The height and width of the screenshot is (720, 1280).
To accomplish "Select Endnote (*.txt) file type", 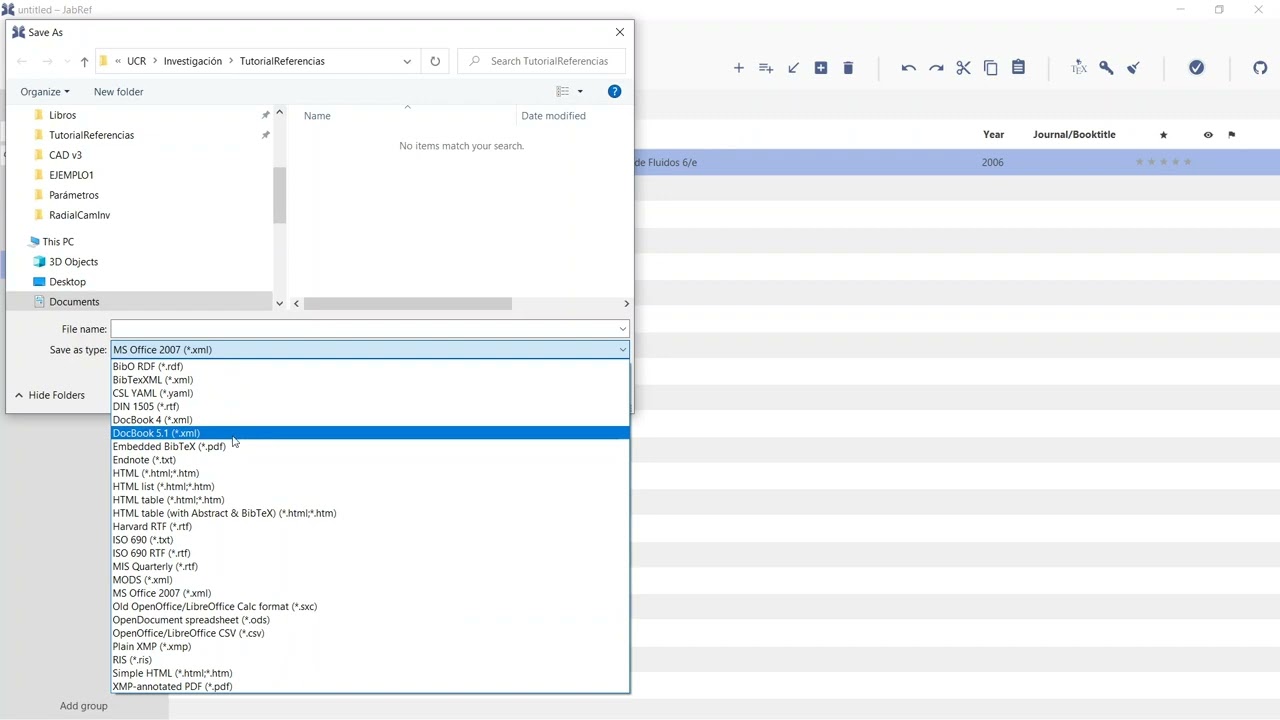I will click(370, 460).
